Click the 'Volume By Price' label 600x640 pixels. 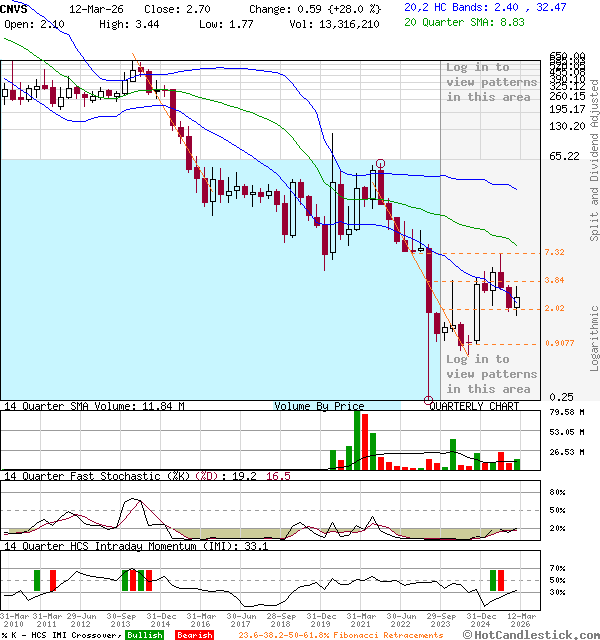point(319,406)
